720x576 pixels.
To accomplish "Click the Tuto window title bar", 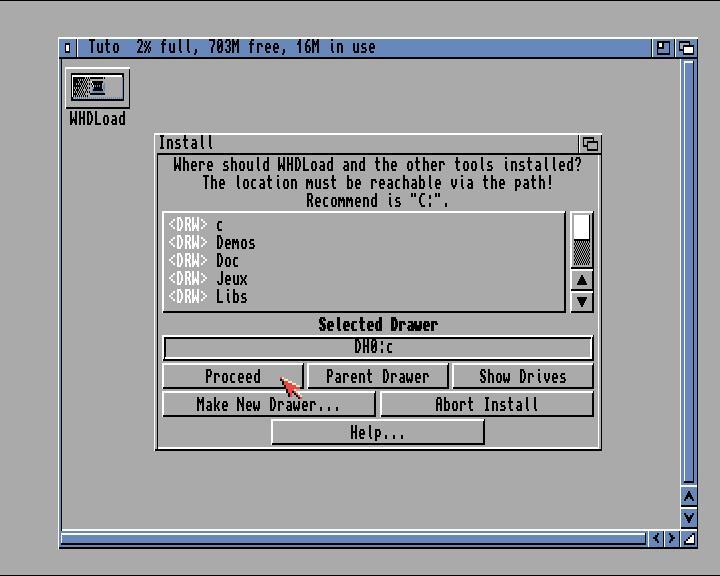I will point(364,48).
